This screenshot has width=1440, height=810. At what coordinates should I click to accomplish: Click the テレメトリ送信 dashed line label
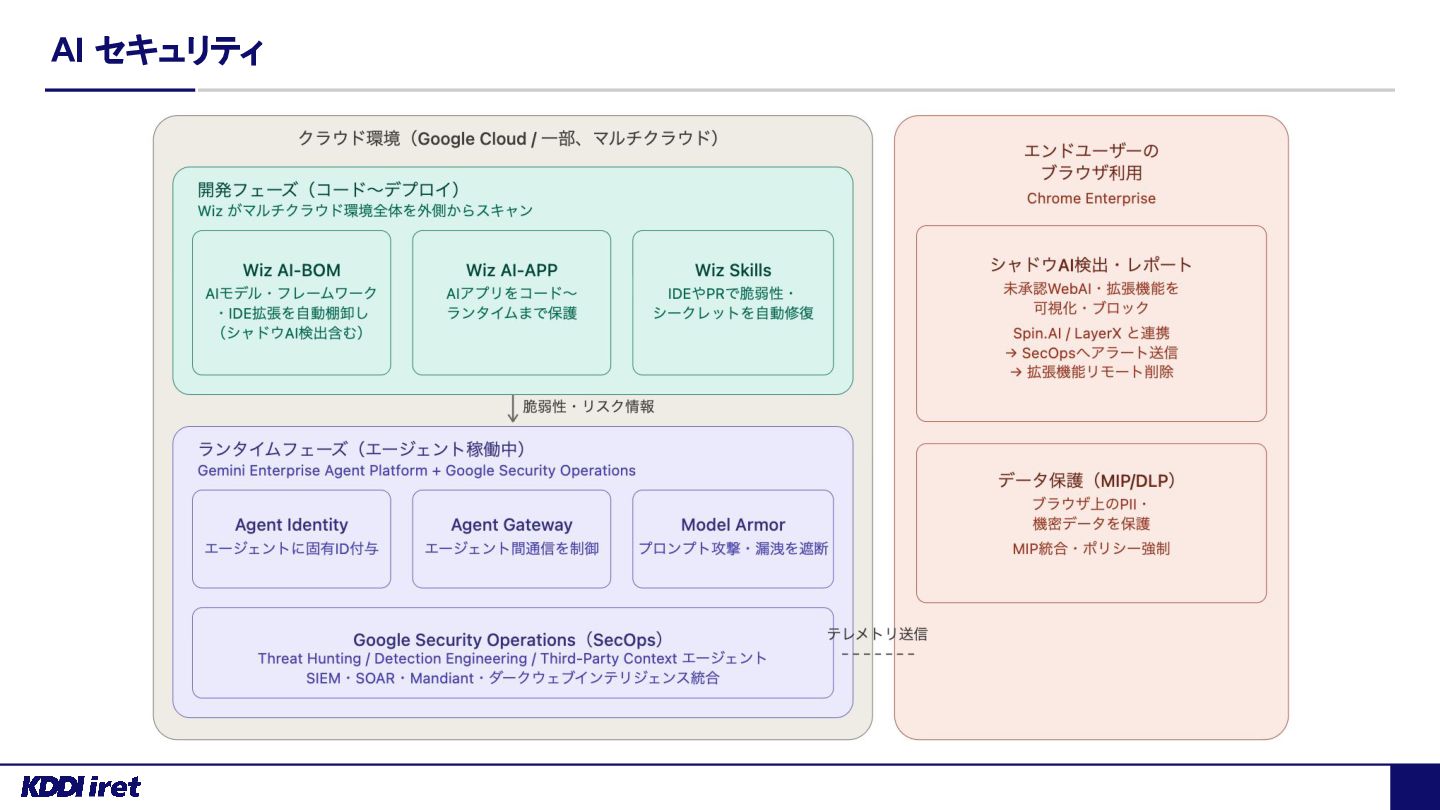click(877, 634)
